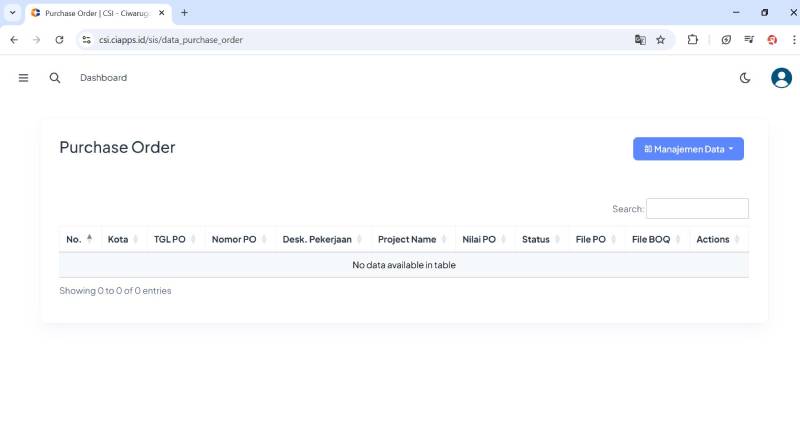This screenshot has width=800, height=432.
Task: Open the browser extensions puzzle icon
Action: point(692,40)
